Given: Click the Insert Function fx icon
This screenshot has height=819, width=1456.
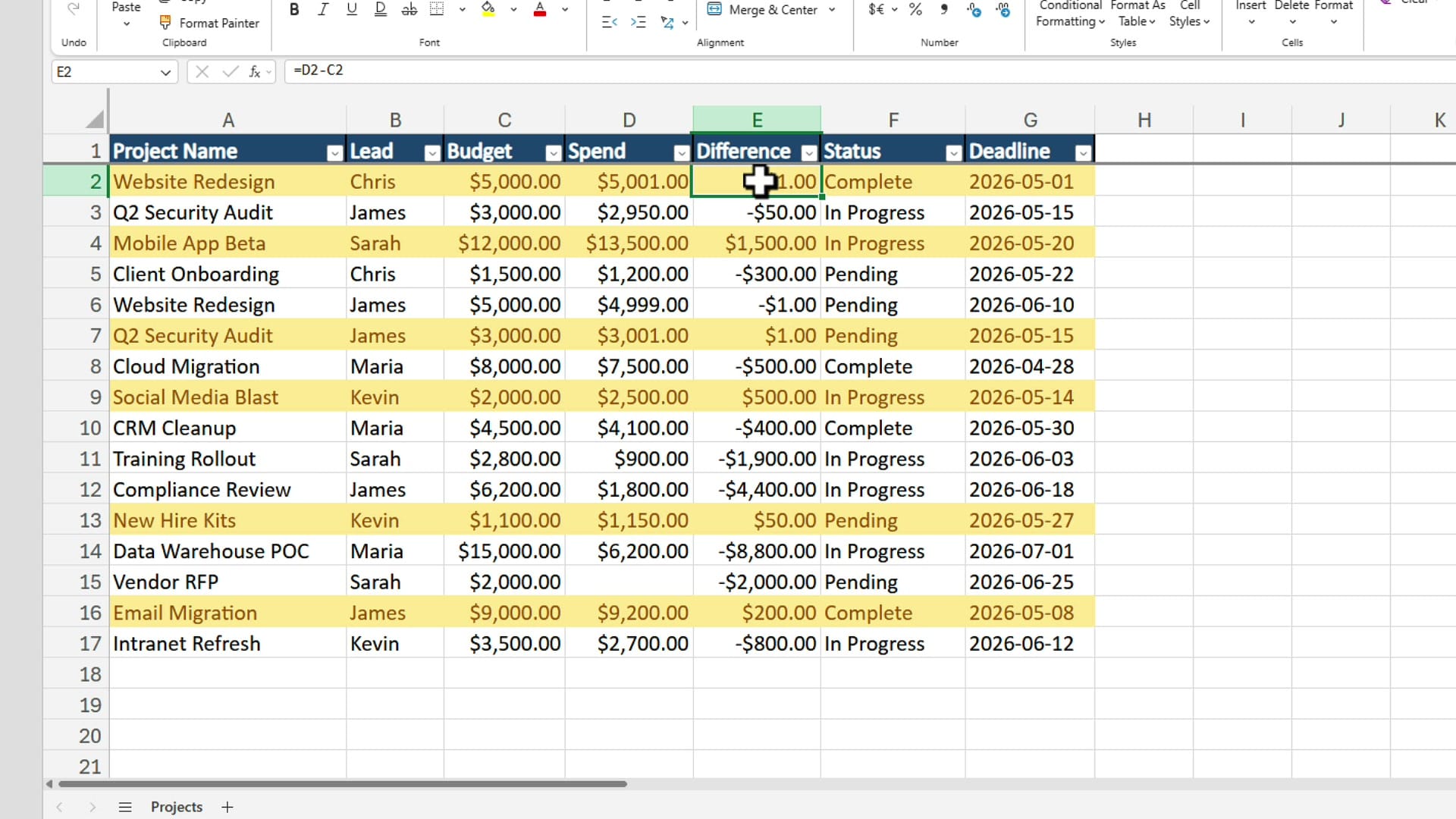Looking at the screenshot, I should coord(256,72).
